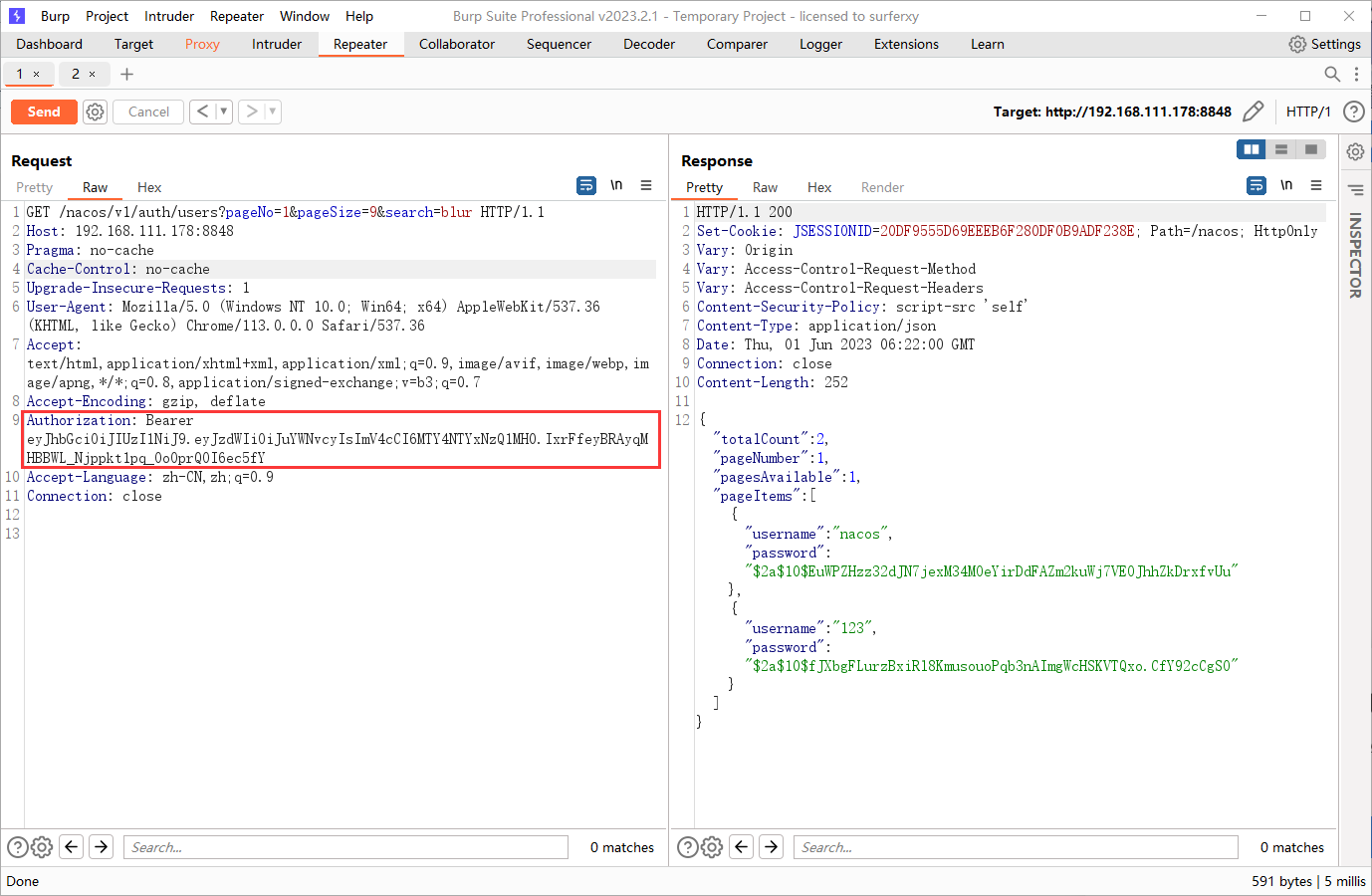1372x896 pixels.
Task: Open Repeater tab options three-dot menu
Action: click(x=1356, y=74)
